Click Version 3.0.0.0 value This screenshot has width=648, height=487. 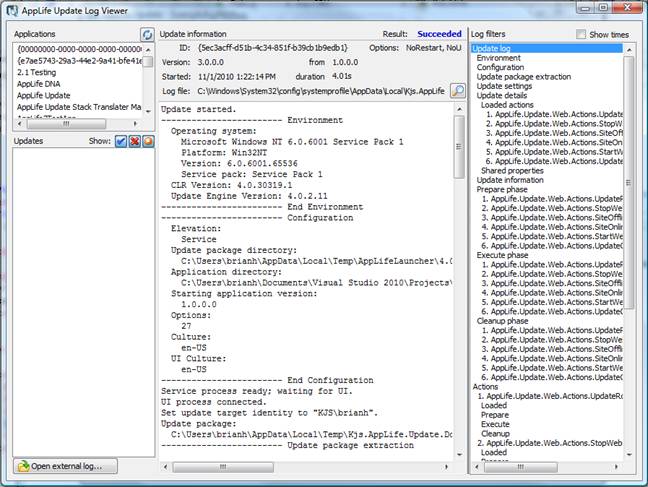pyautogui.click(x=211, y=62)
